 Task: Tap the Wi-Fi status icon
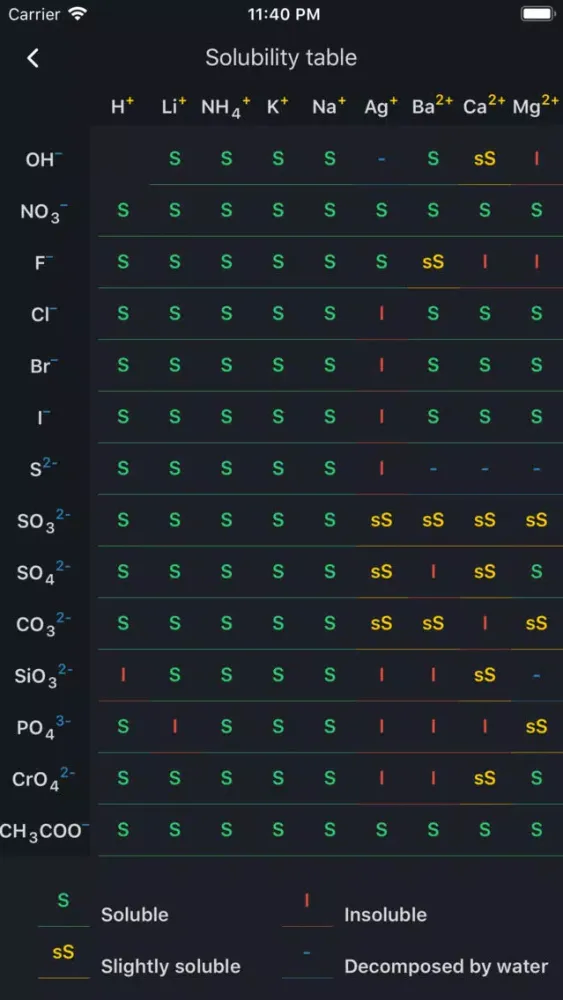click(x=78, y=14)
